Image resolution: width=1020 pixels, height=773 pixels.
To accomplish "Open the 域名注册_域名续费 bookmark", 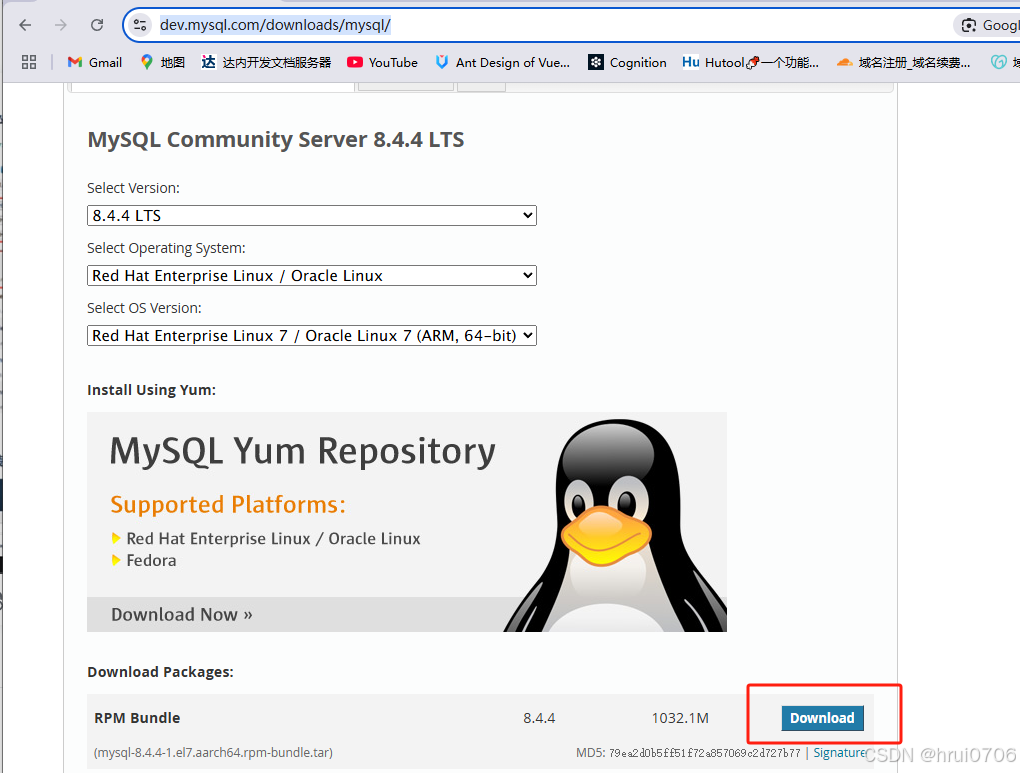I will pos(904,62).
